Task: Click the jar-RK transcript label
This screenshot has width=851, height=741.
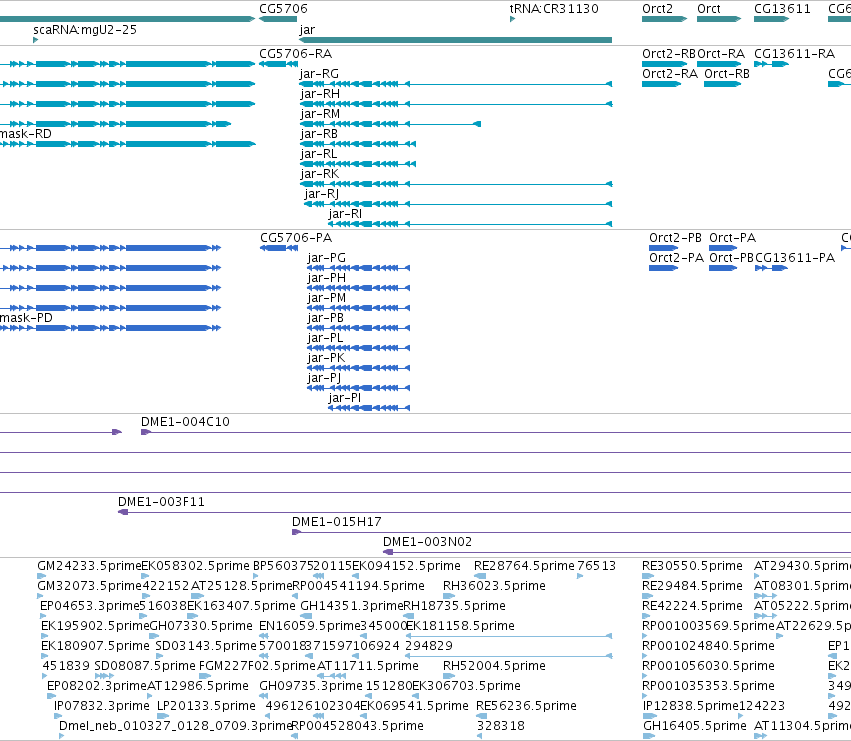Action: click(x=320, y=174)
